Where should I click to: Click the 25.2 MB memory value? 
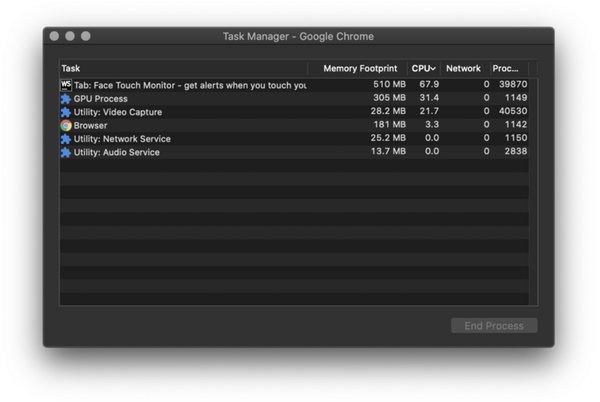coord(388,138)
